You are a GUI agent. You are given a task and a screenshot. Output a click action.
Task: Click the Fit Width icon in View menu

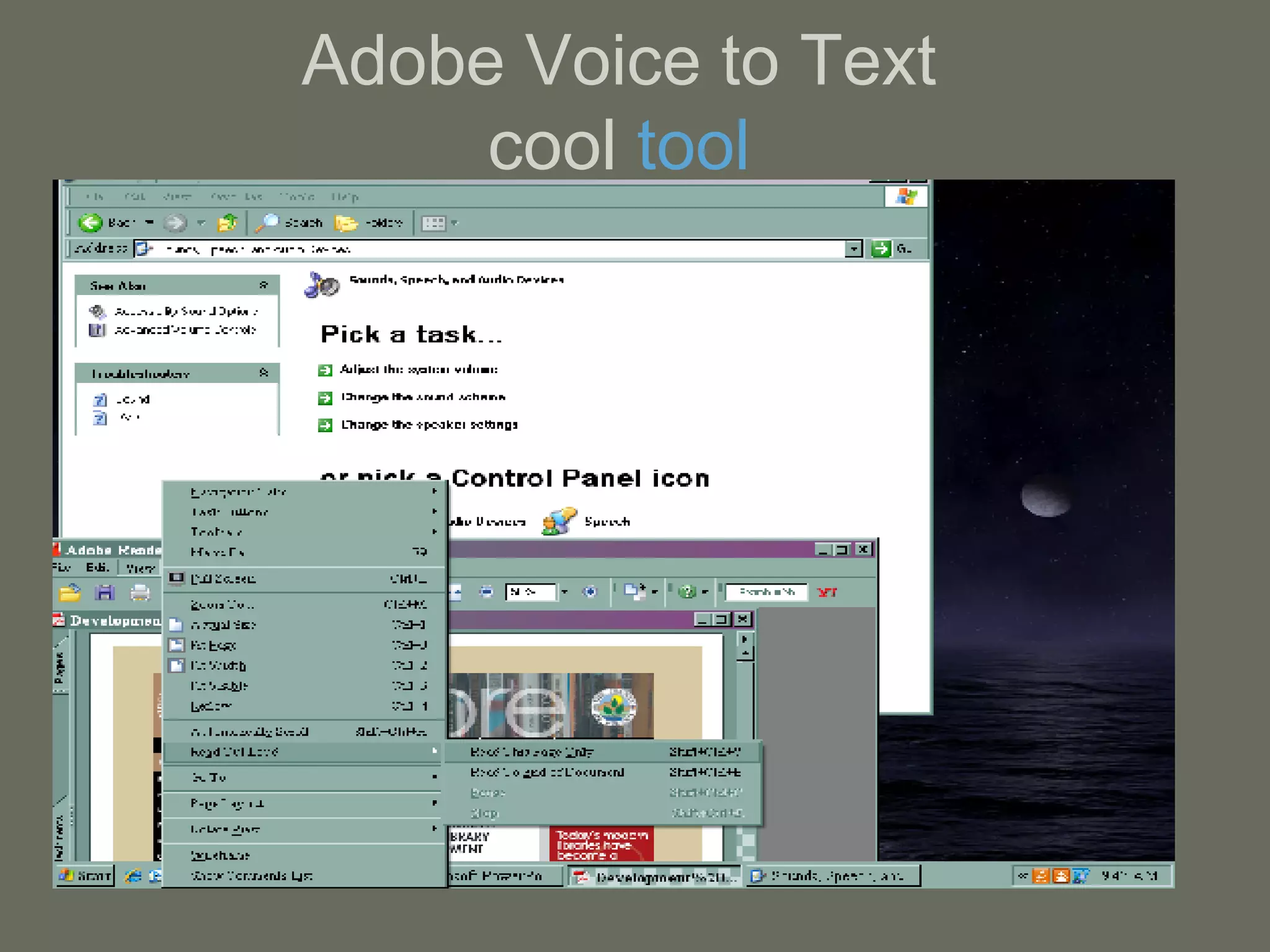click(x=177, y=666)
